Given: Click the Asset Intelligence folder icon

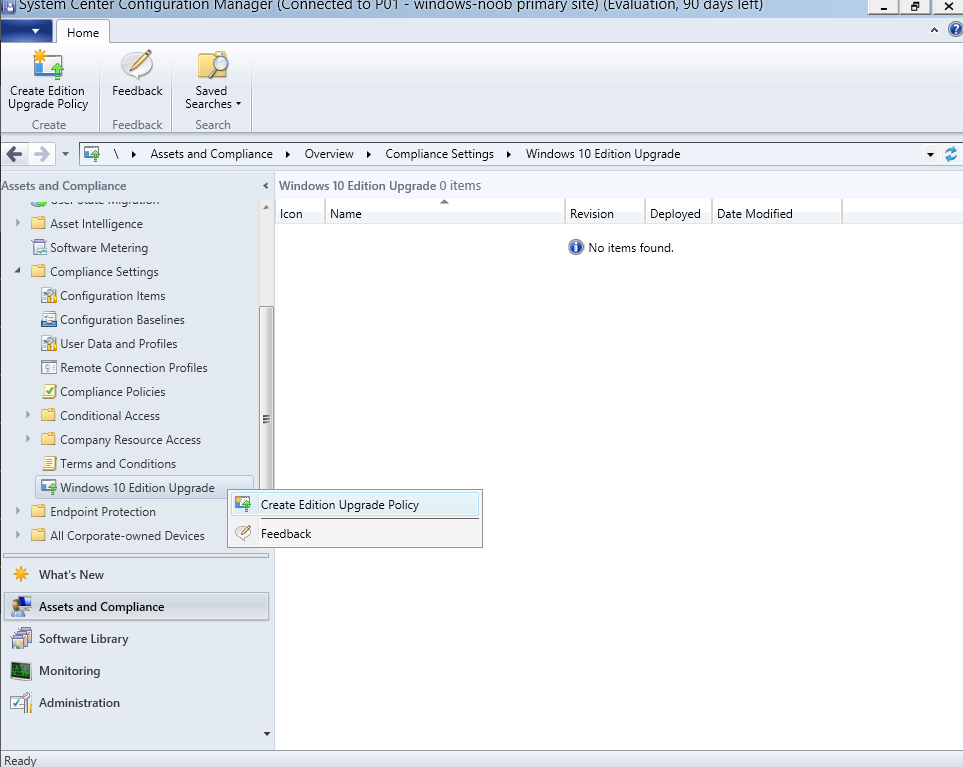Looking at the screenshot, I should point(38,223).
